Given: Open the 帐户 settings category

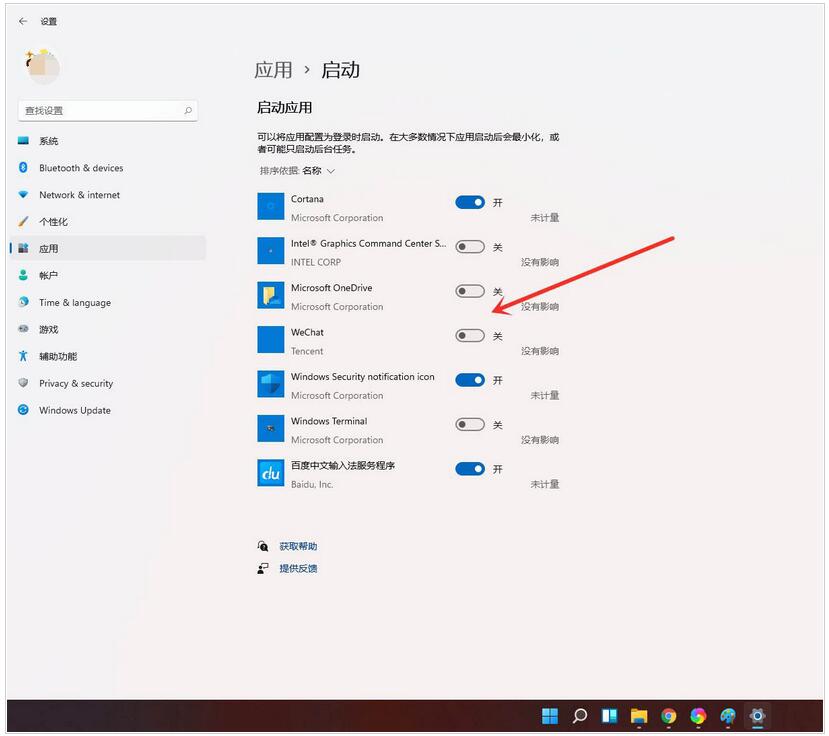Looking at the screenshot, I should [x=108, y=275].
